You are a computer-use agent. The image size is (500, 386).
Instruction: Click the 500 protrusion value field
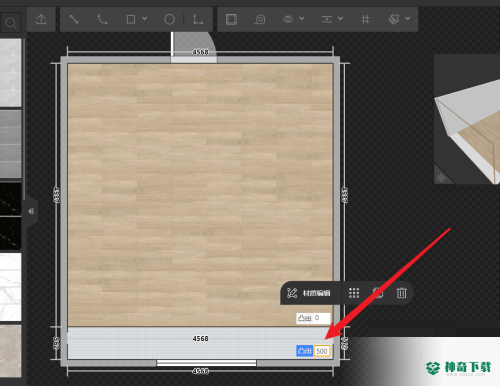(322, 351)
